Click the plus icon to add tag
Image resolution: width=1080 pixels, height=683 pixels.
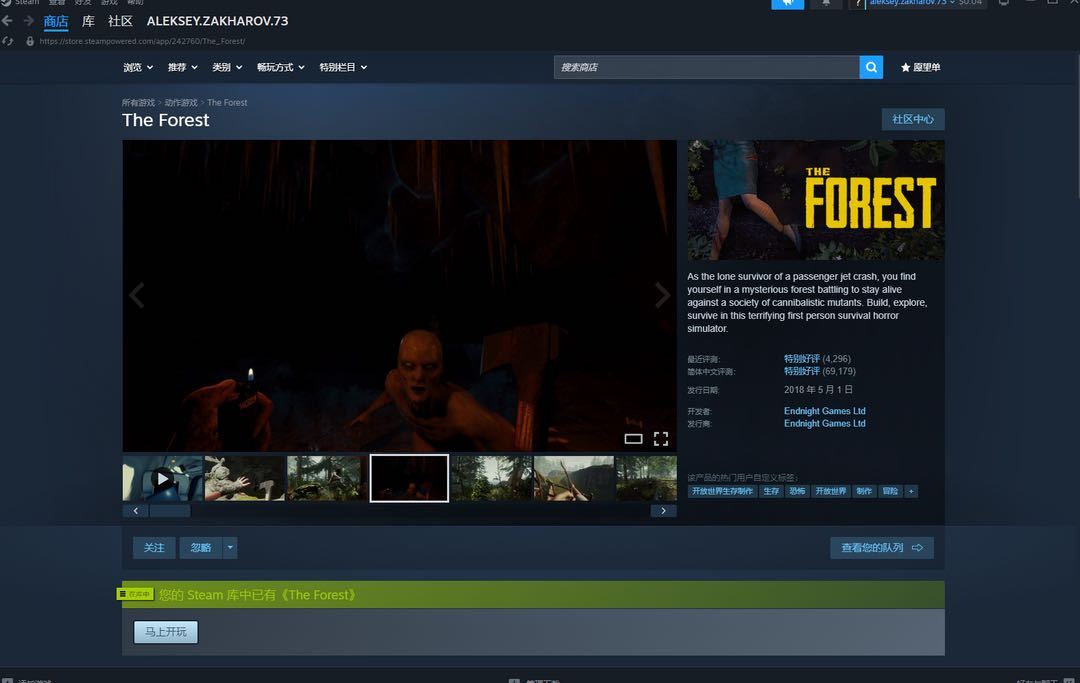point(910,491)
